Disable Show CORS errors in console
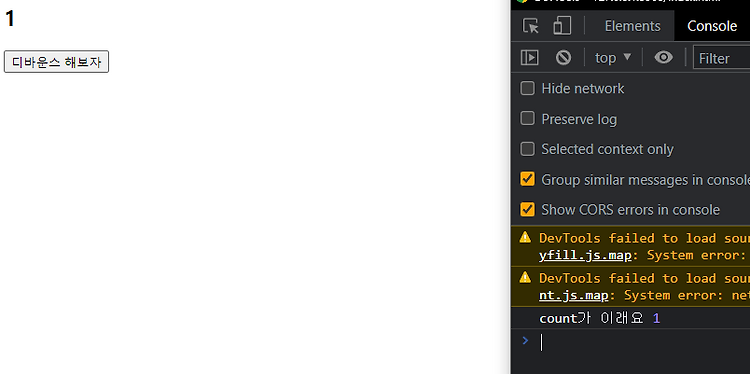This screenshot has width=750, height=374. click(527, 209)
